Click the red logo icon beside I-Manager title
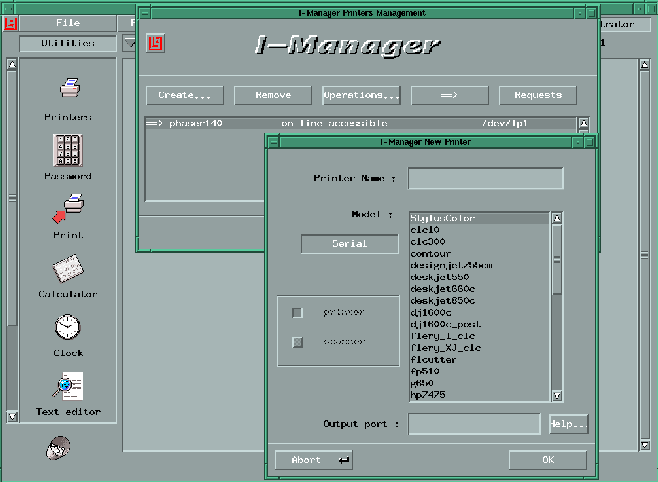Viewport: 658px width, 482px height. pos(156,43)
